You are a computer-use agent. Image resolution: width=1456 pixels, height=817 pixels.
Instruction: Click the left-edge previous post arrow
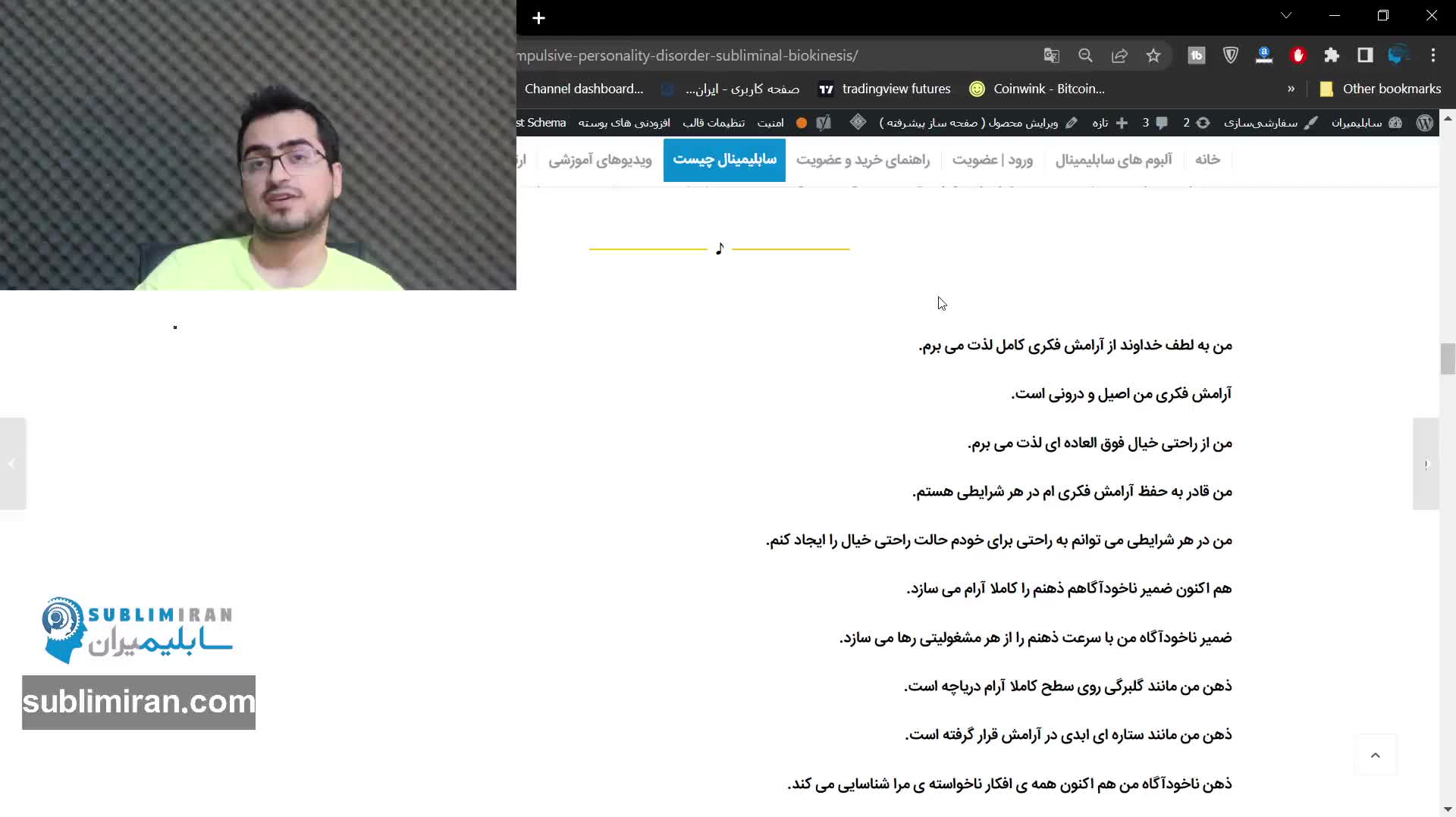coord(13,464)
